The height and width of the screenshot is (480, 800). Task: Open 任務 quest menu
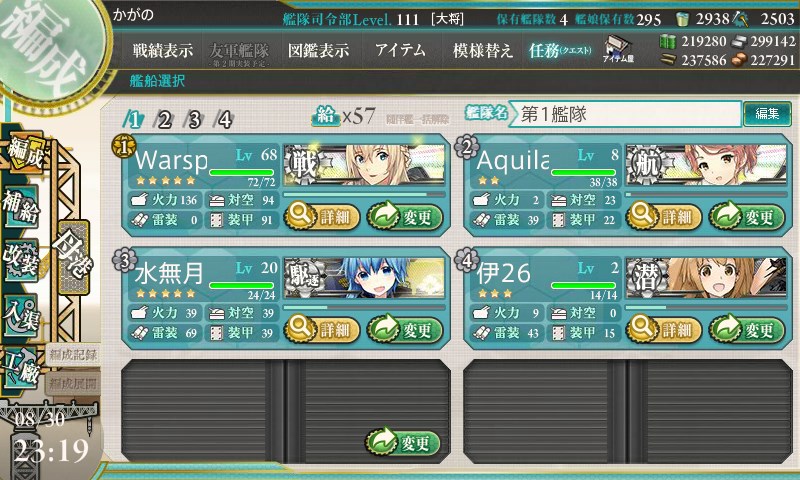click(560, 50)
